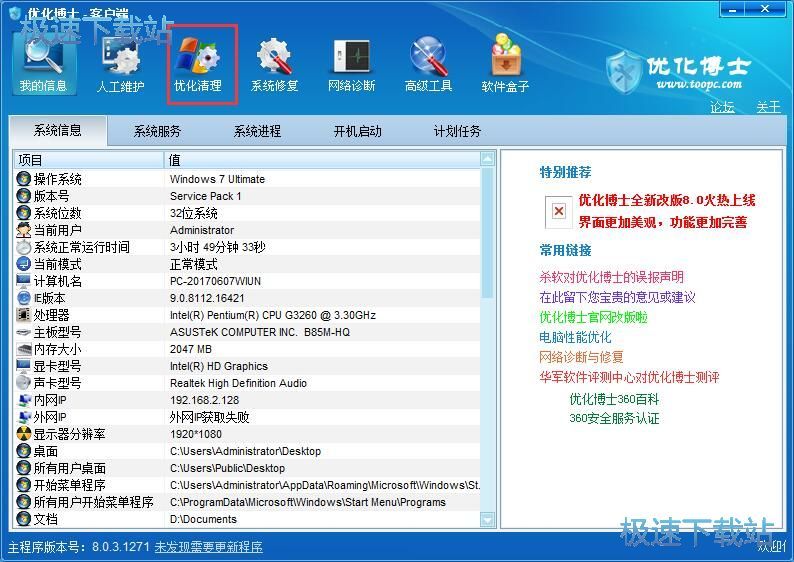Select the value 9.0.8112.16421
This screenshot has width=794, height=562.
(207, 298)
